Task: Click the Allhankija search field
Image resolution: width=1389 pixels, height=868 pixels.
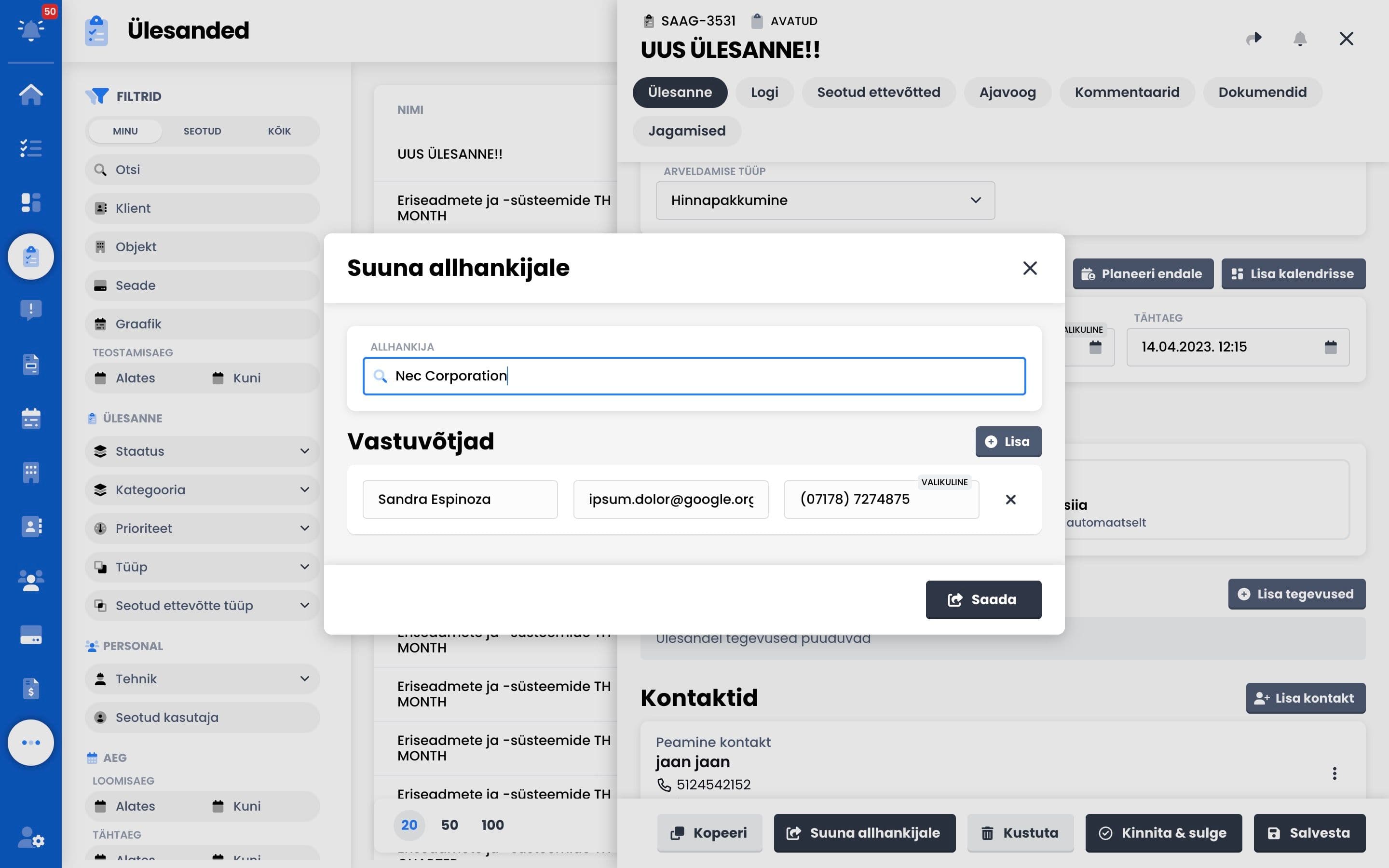Action: 694,376
